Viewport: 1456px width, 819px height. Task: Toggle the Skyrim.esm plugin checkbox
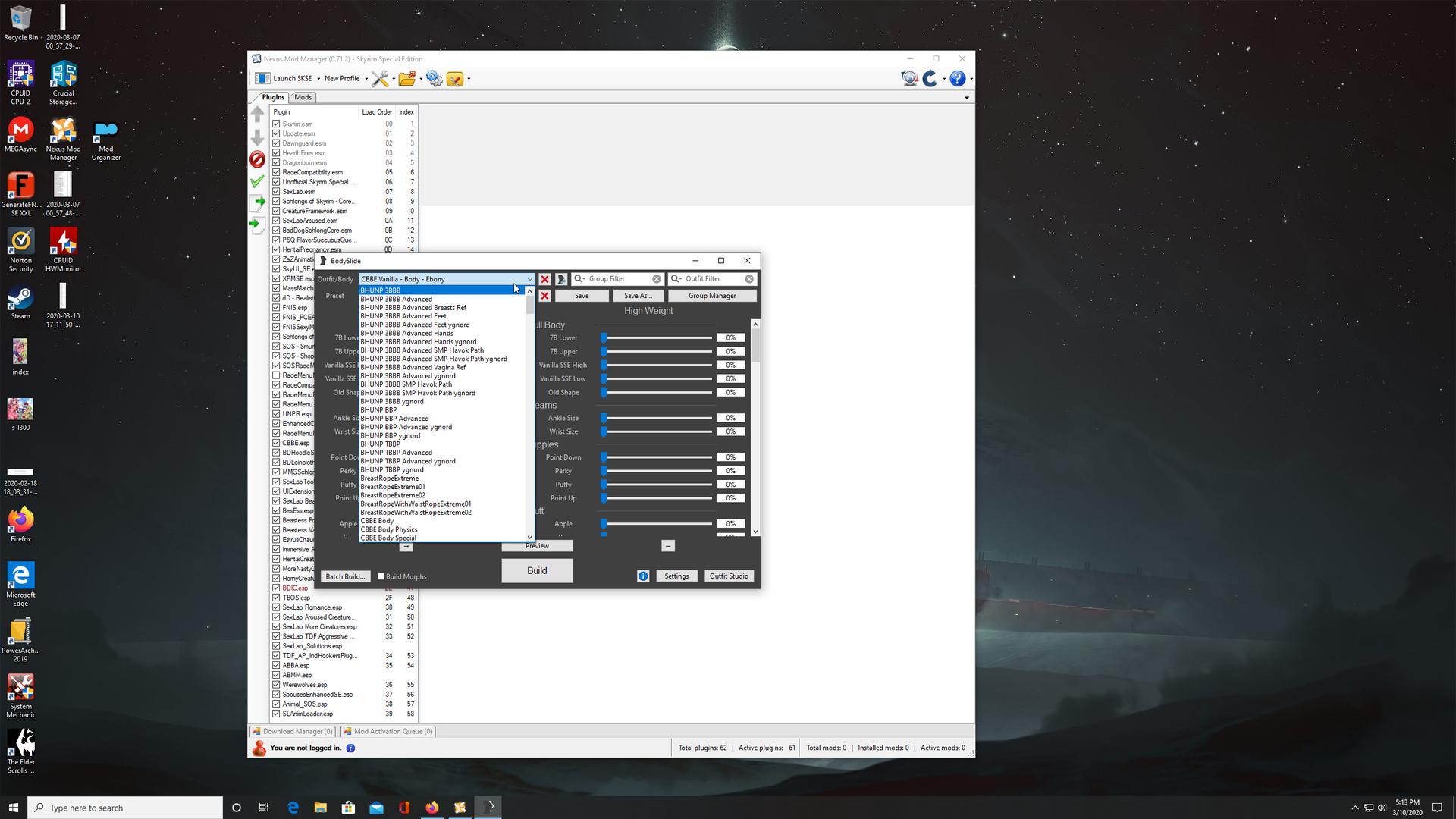click(276, 124)
